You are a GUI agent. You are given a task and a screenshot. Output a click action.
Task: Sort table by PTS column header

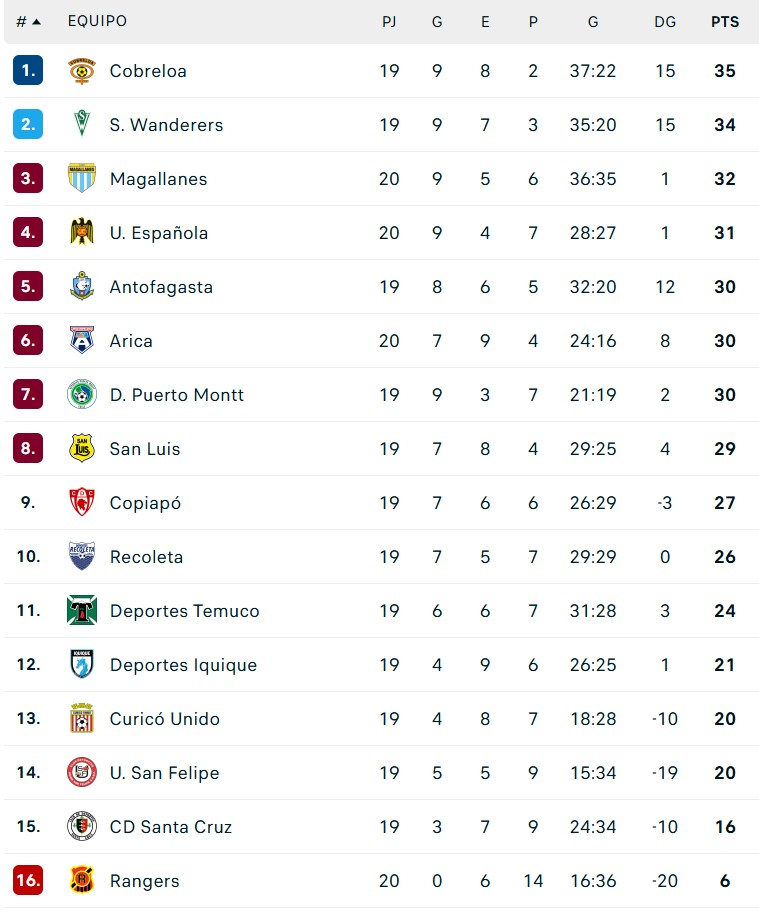click(725, 22)
